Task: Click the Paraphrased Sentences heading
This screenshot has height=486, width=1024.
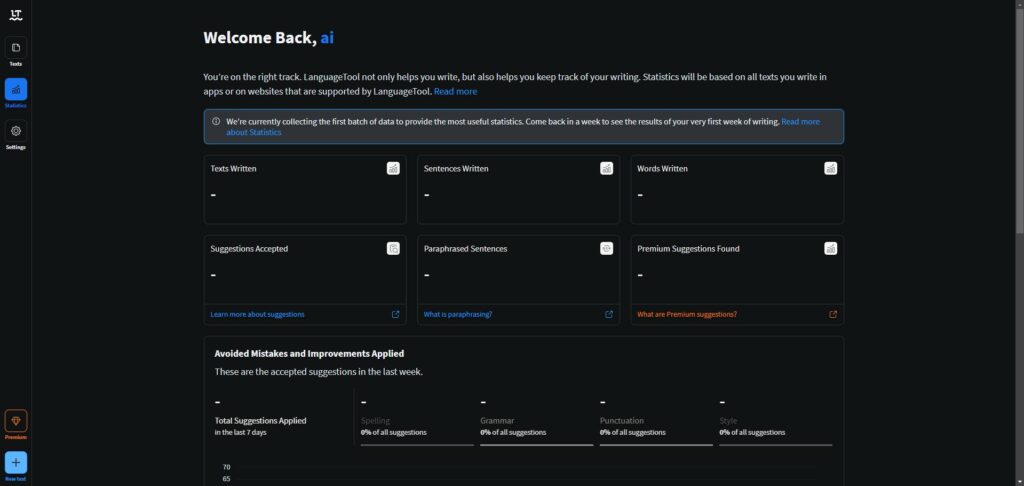Action: click(466, 249)
